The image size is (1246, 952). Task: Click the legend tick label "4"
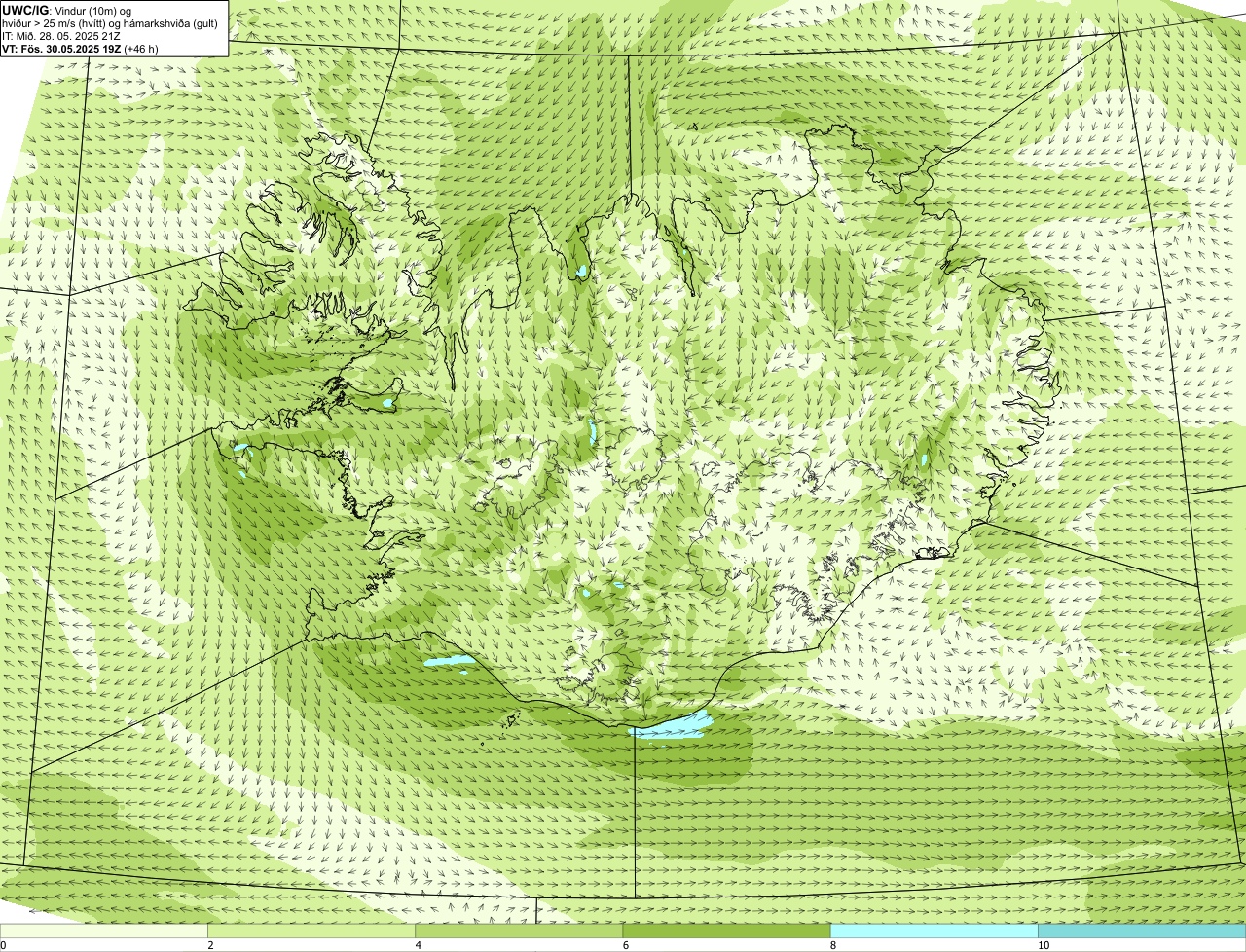tap(418, 945)
